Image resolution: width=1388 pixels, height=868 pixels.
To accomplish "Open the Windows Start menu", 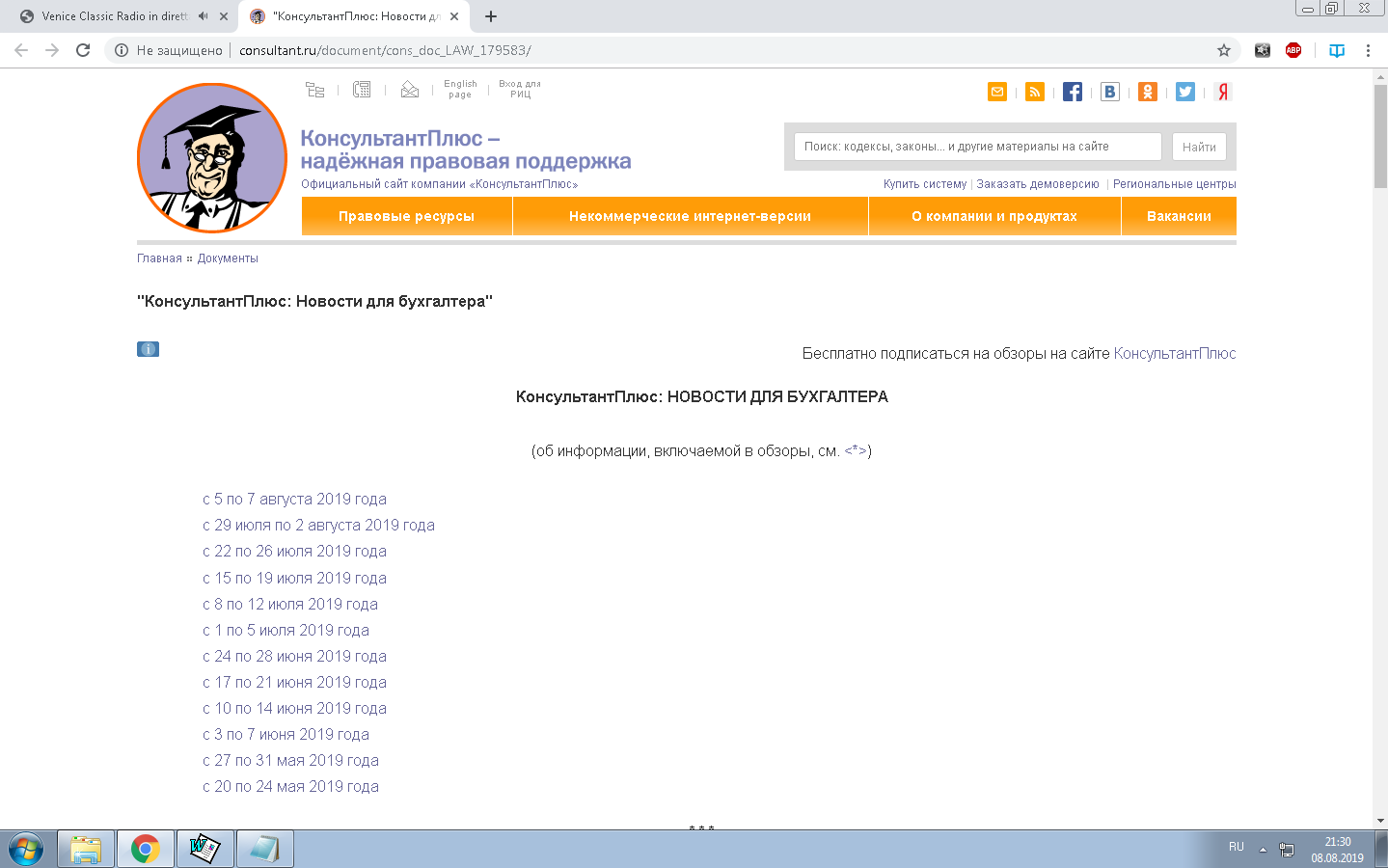I will point(26,849).
